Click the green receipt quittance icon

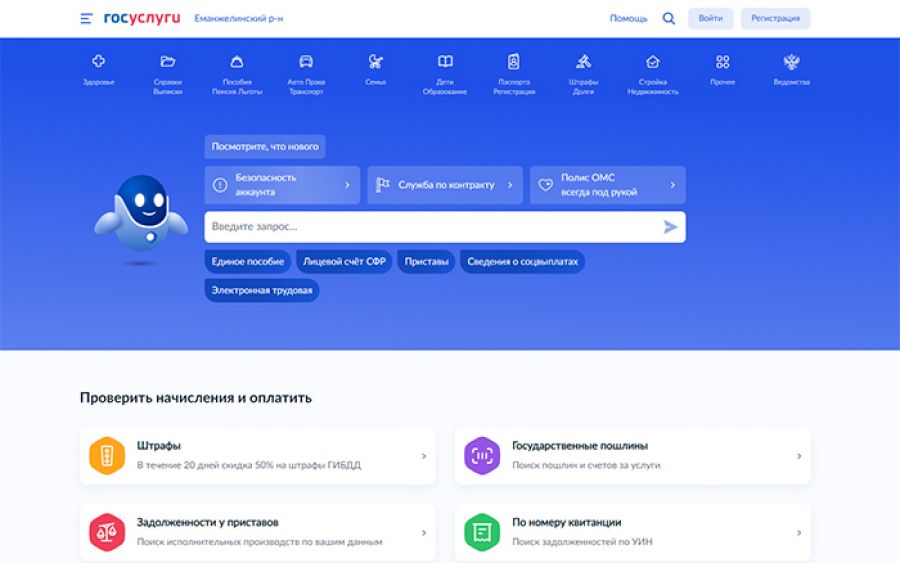click(482, 533)
